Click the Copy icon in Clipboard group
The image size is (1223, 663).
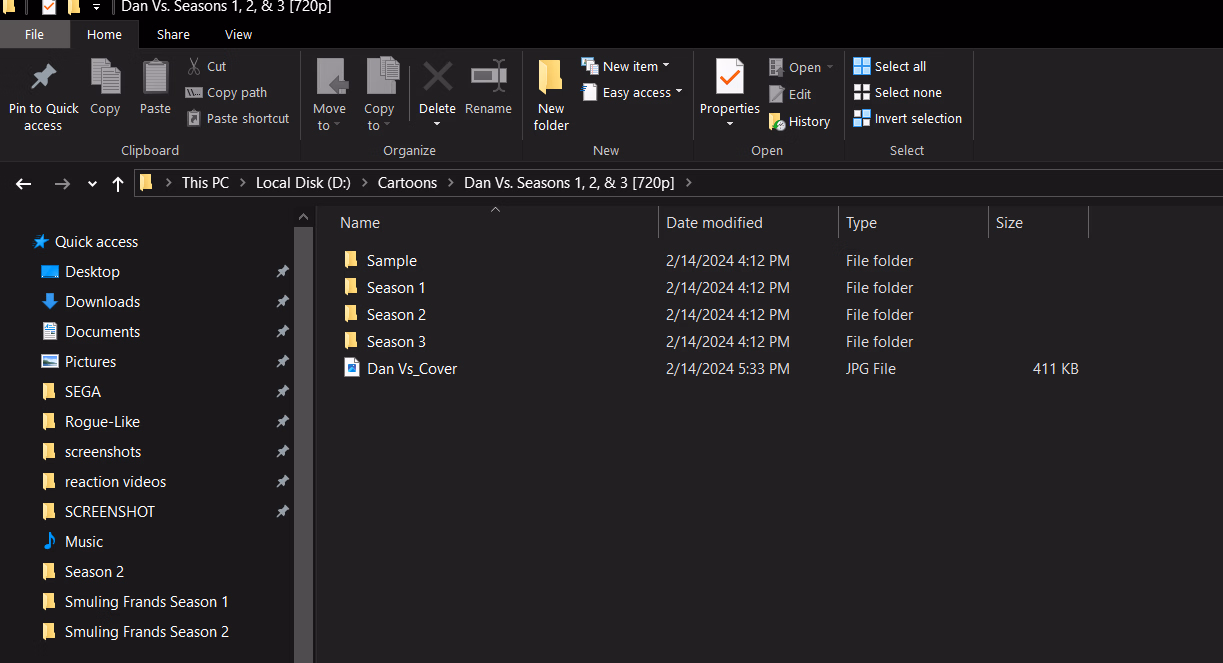click(x=105, y=78)
